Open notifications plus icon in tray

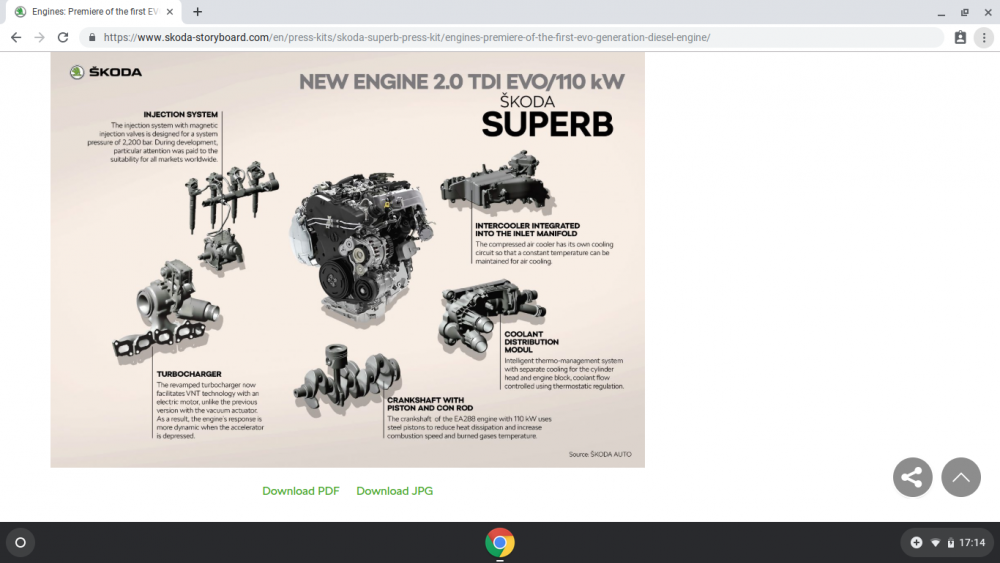[x=916, y=543]
